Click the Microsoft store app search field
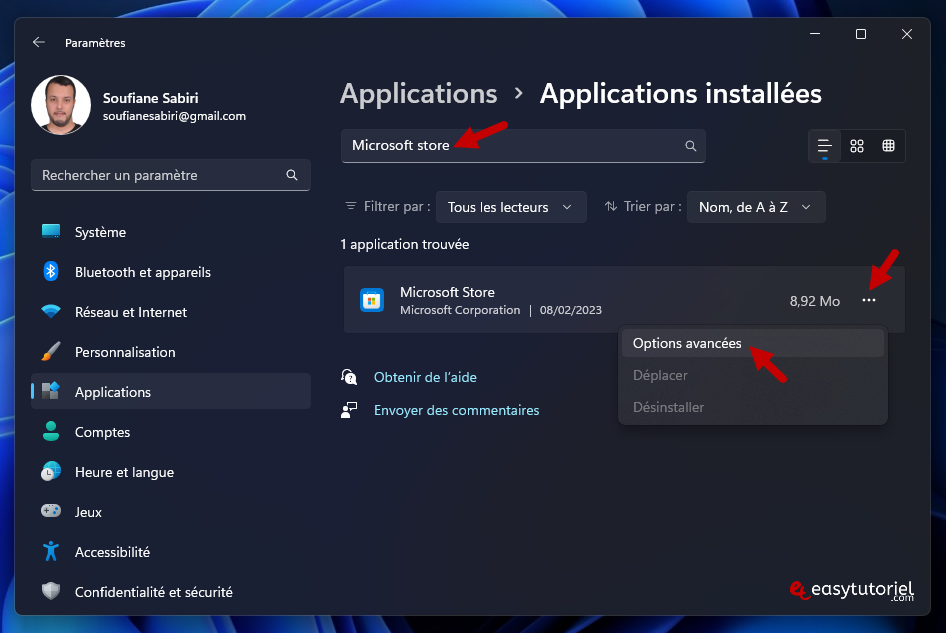 [x=523, y=145]
